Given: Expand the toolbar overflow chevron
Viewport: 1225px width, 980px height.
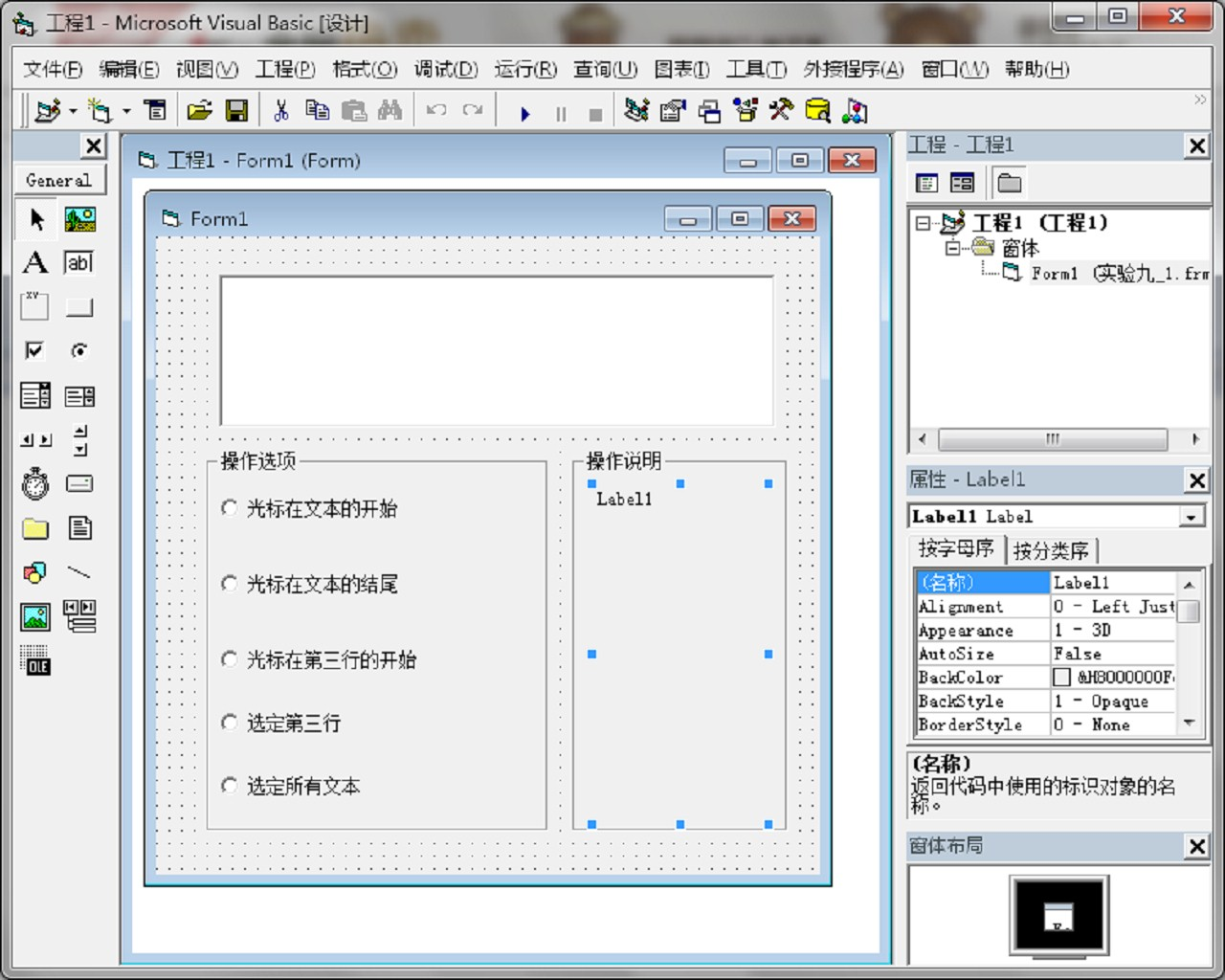Looking at the screenshot, I should tap(1200, 100).
